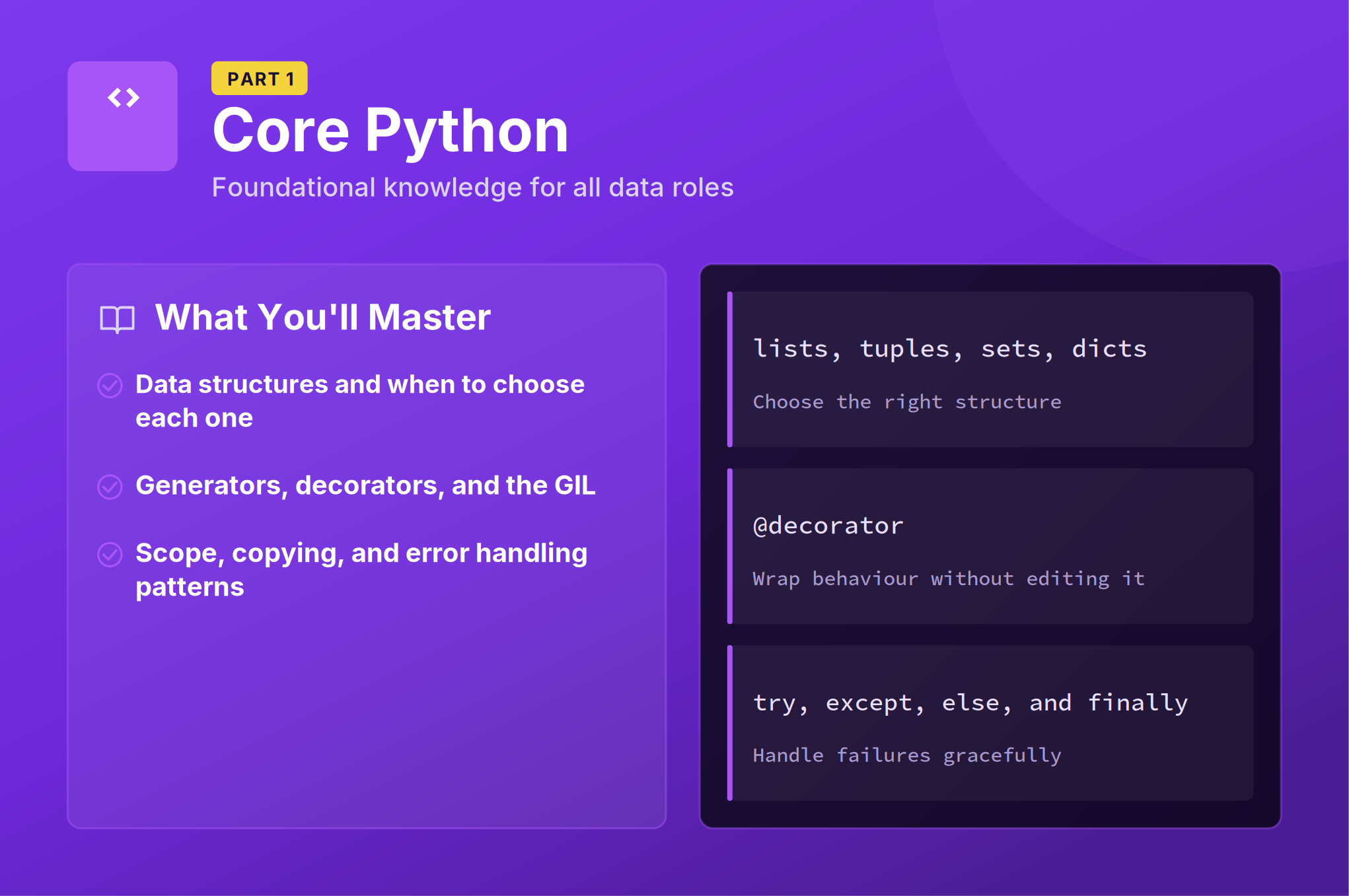
Task: Click the check icon beside Generators, decorators
Action: (x=110, y=487)
